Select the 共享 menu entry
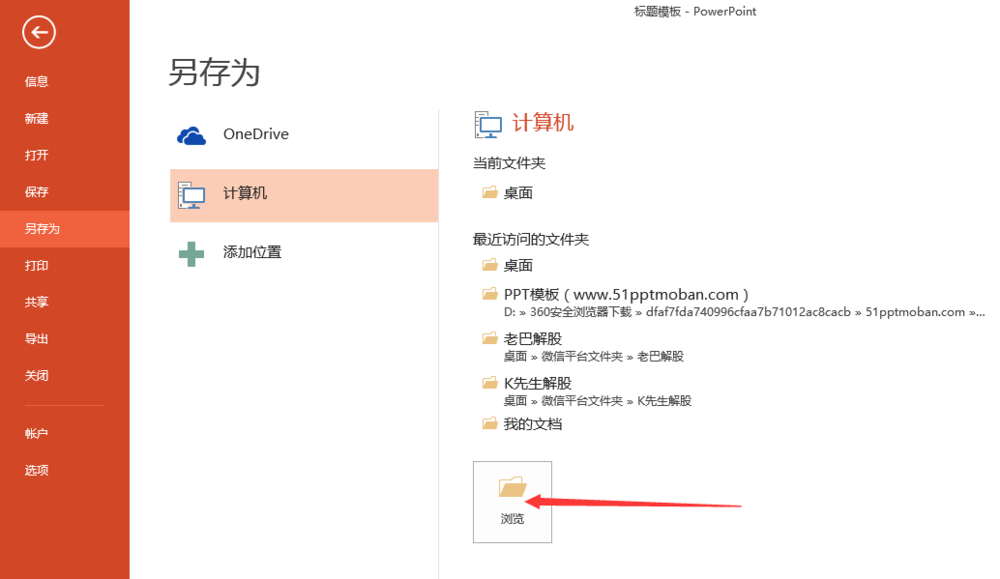Screen dimensions: 1000x579 [37, 302]
